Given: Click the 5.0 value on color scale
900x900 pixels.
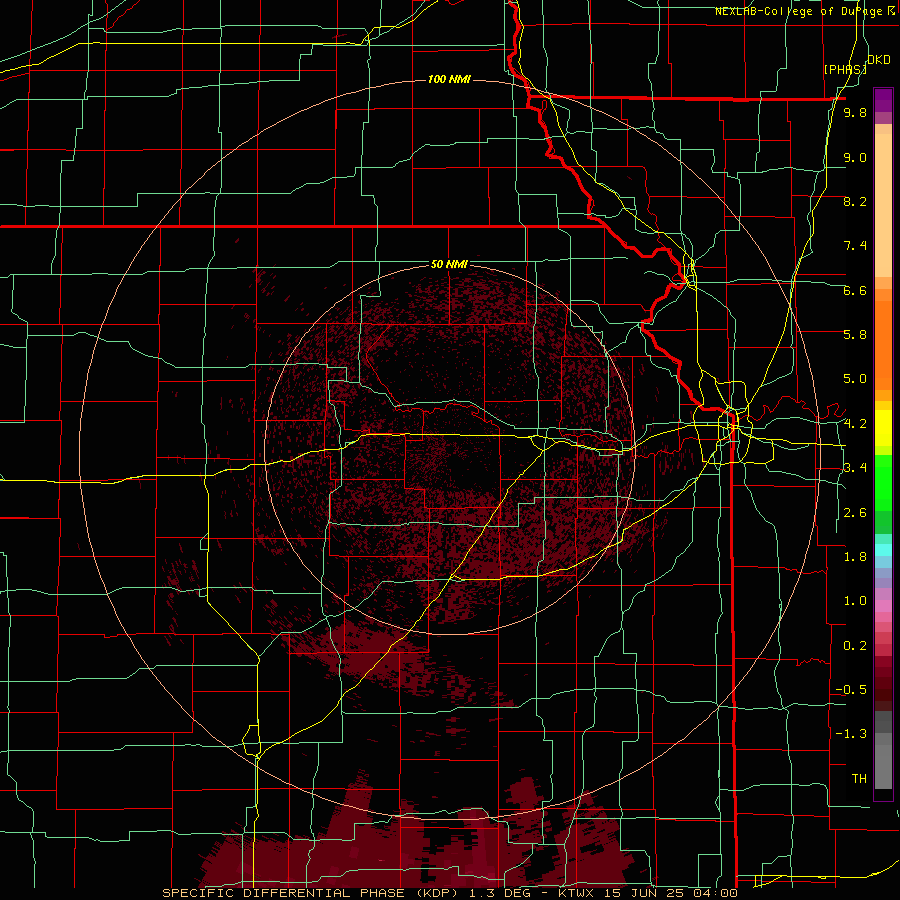Looking at the screenshot, I should coord(855,379).
